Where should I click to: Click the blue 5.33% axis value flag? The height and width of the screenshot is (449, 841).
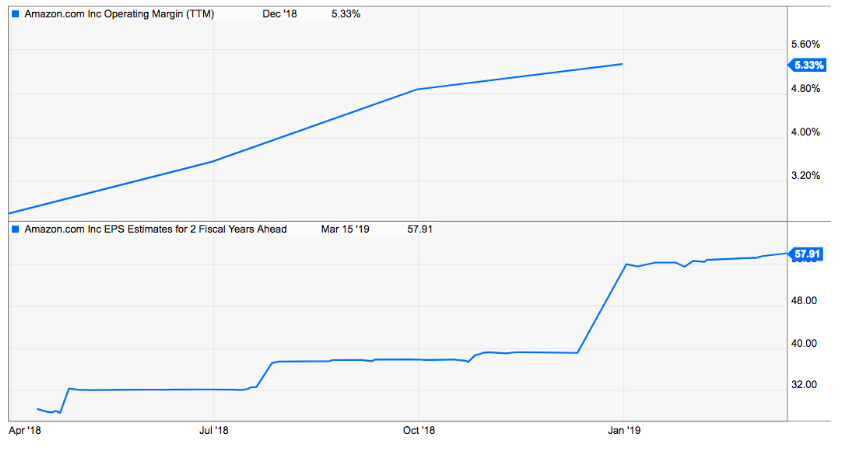coord(807,65)
